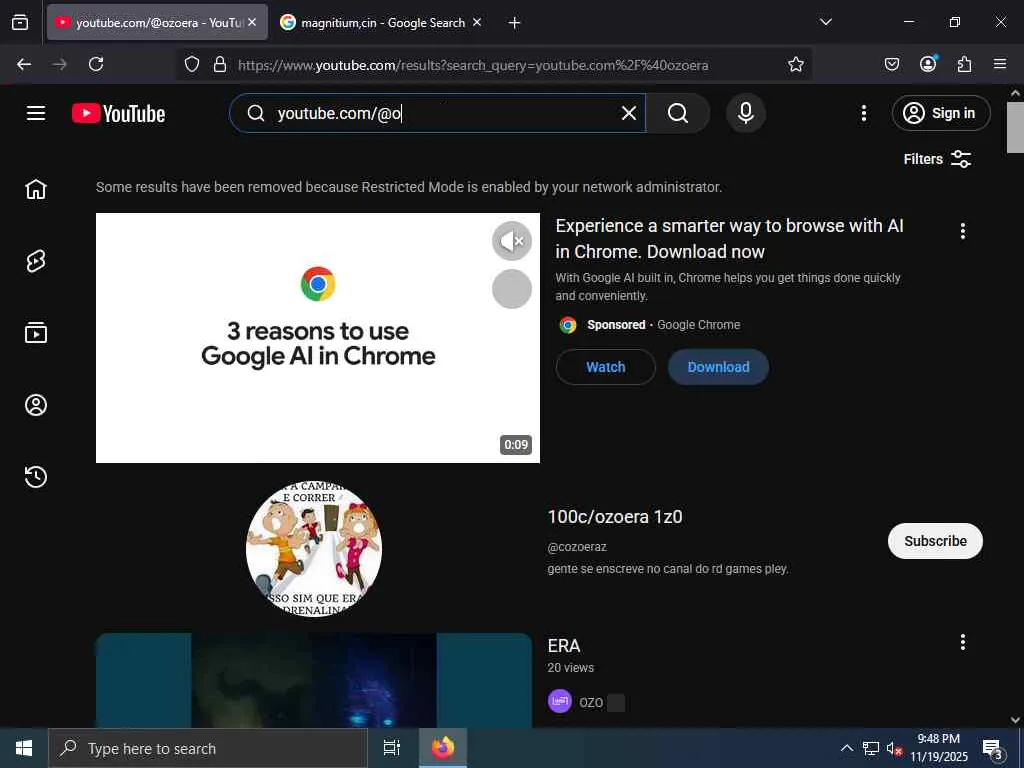Screen dimensions: 1024x768
Task: Open the YouTube guide hamburger menu
Action: (x=36, y=113)
